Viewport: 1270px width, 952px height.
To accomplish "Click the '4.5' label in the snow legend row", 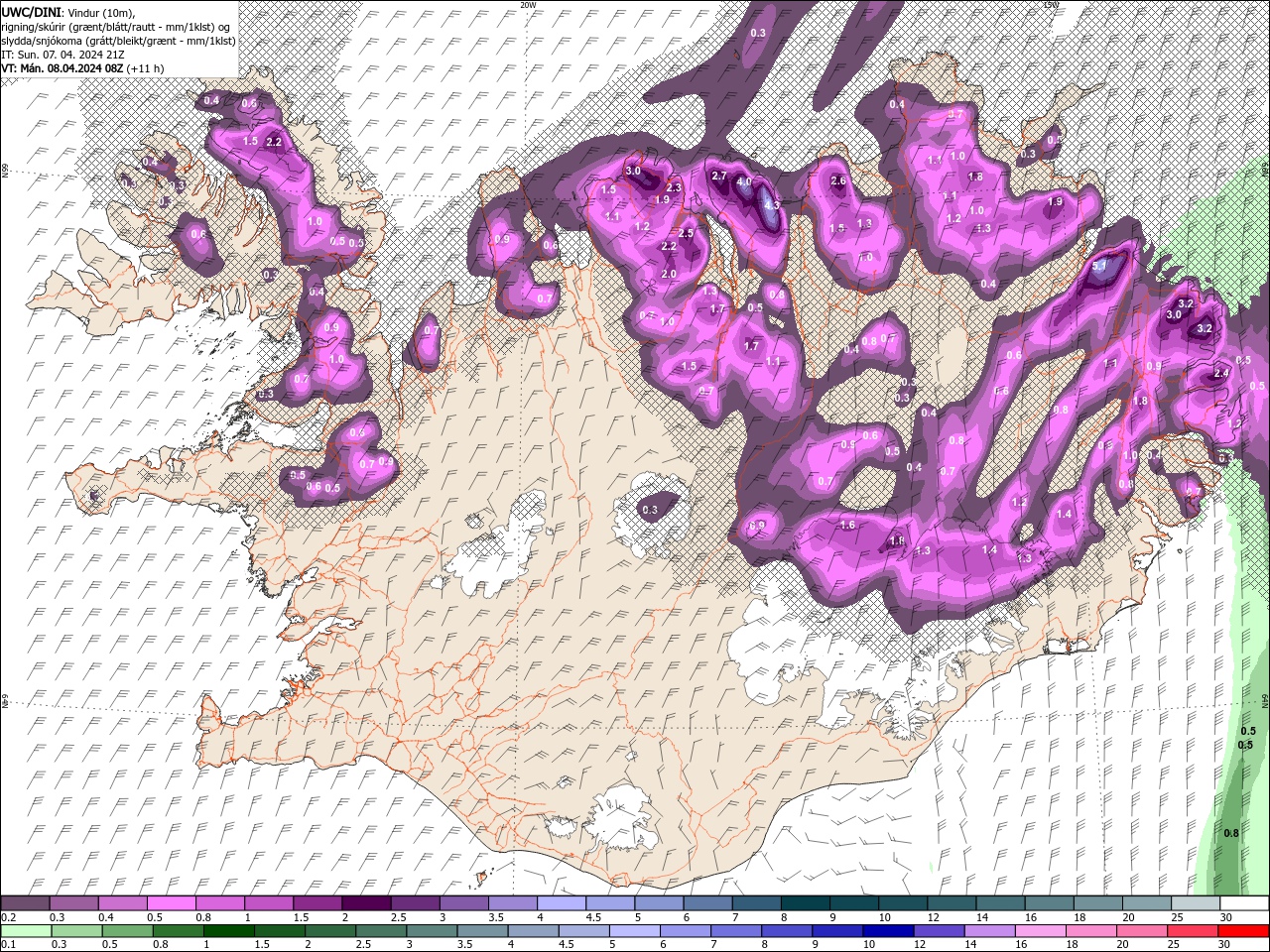I will (x=593, y=917).
